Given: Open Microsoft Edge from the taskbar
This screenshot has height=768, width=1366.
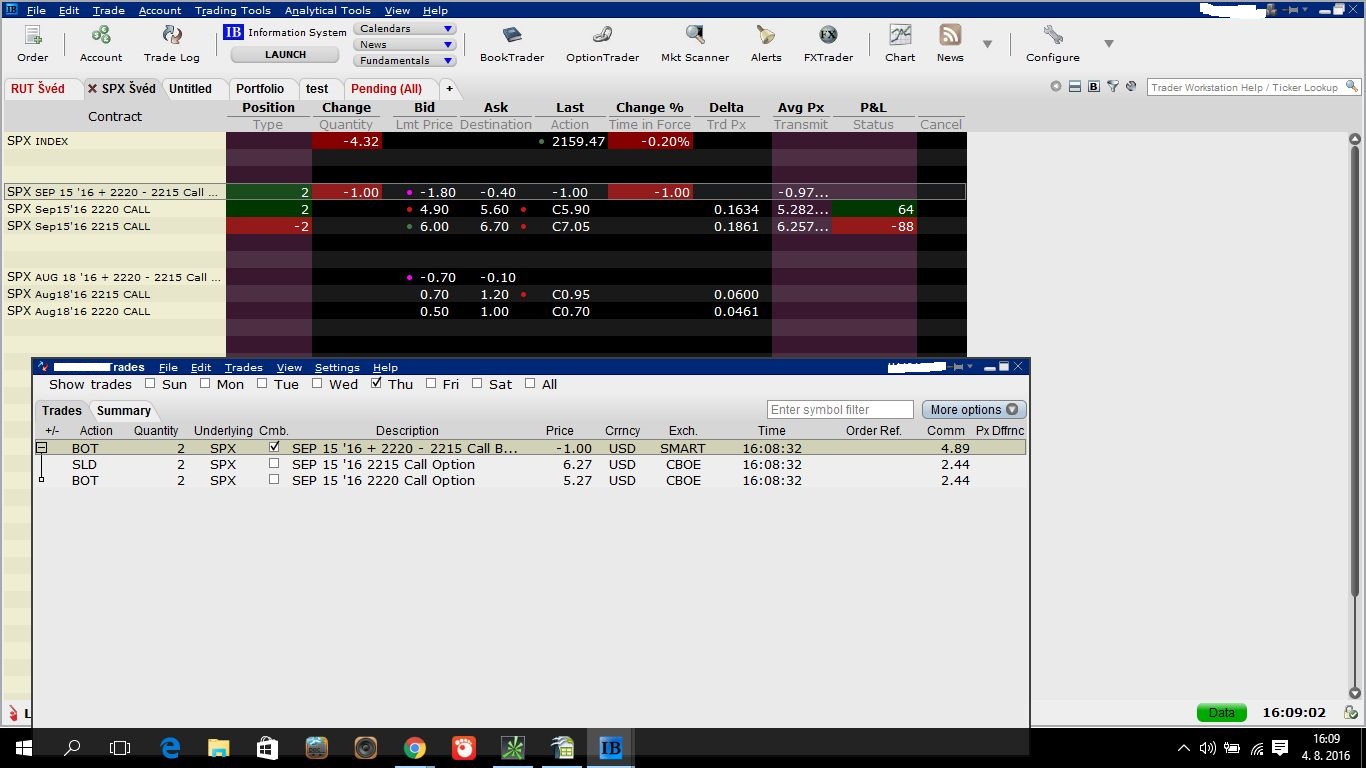Looking at the screenshot, I should pos(170,747).
